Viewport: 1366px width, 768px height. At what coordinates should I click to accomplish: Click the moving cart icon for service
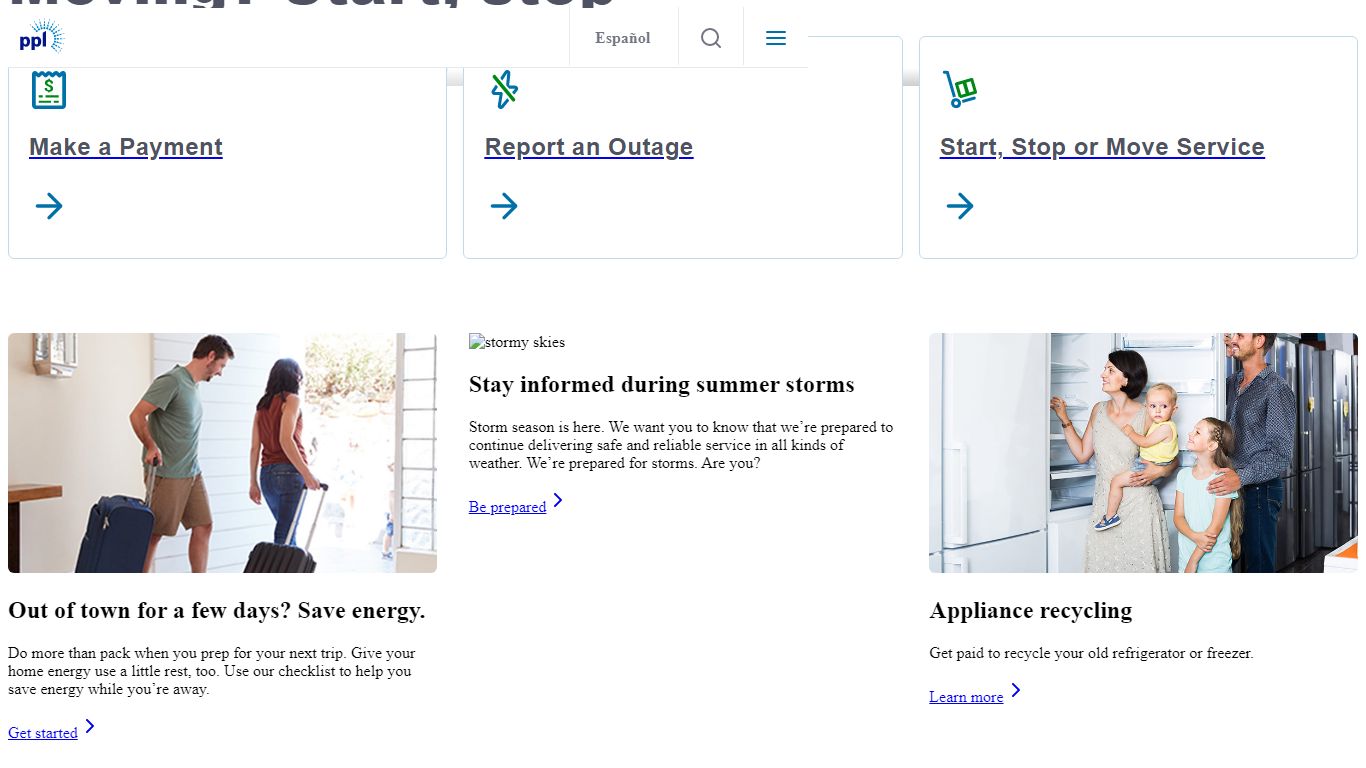(x=960, y=90)
